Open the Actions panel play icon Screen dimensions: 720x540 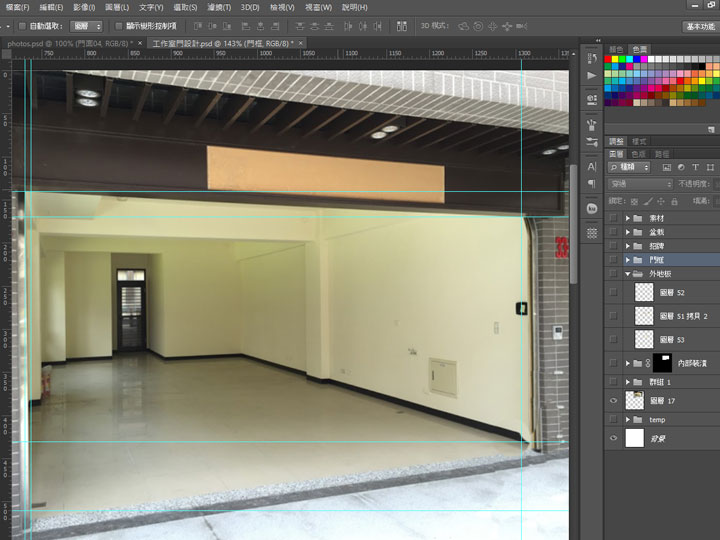pos(592,75)
